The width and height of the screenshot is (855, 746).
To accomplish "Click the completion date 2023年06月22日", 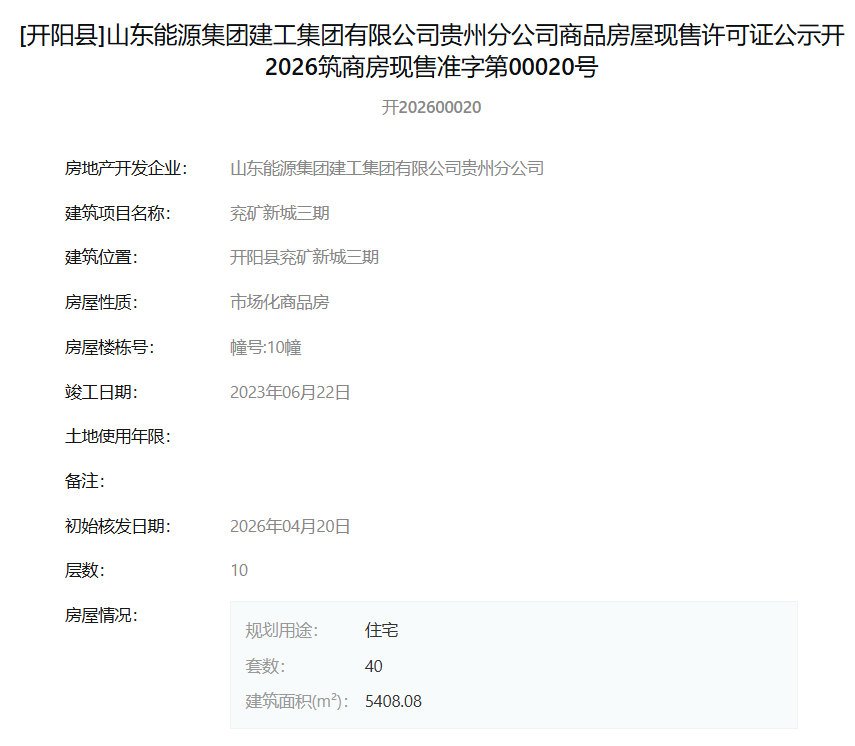I will point(290,392).
